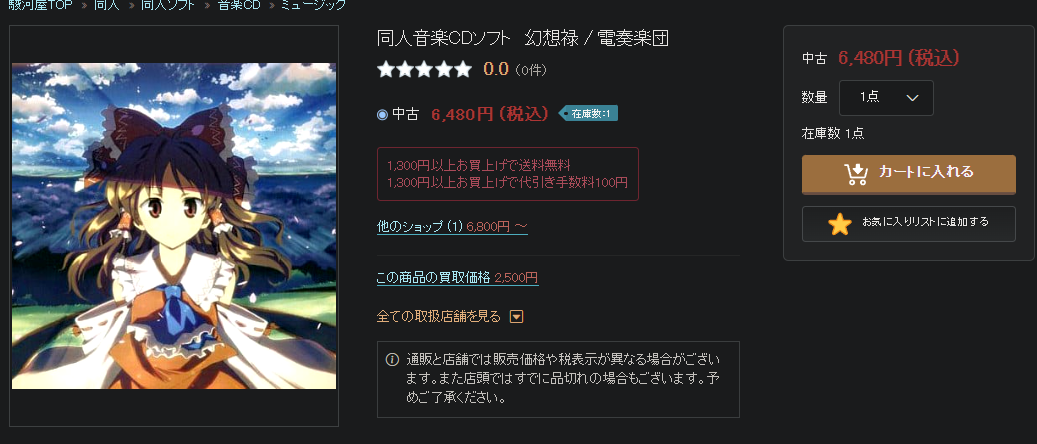Click the yellow star favorites icon

click(x=840, y=224)
